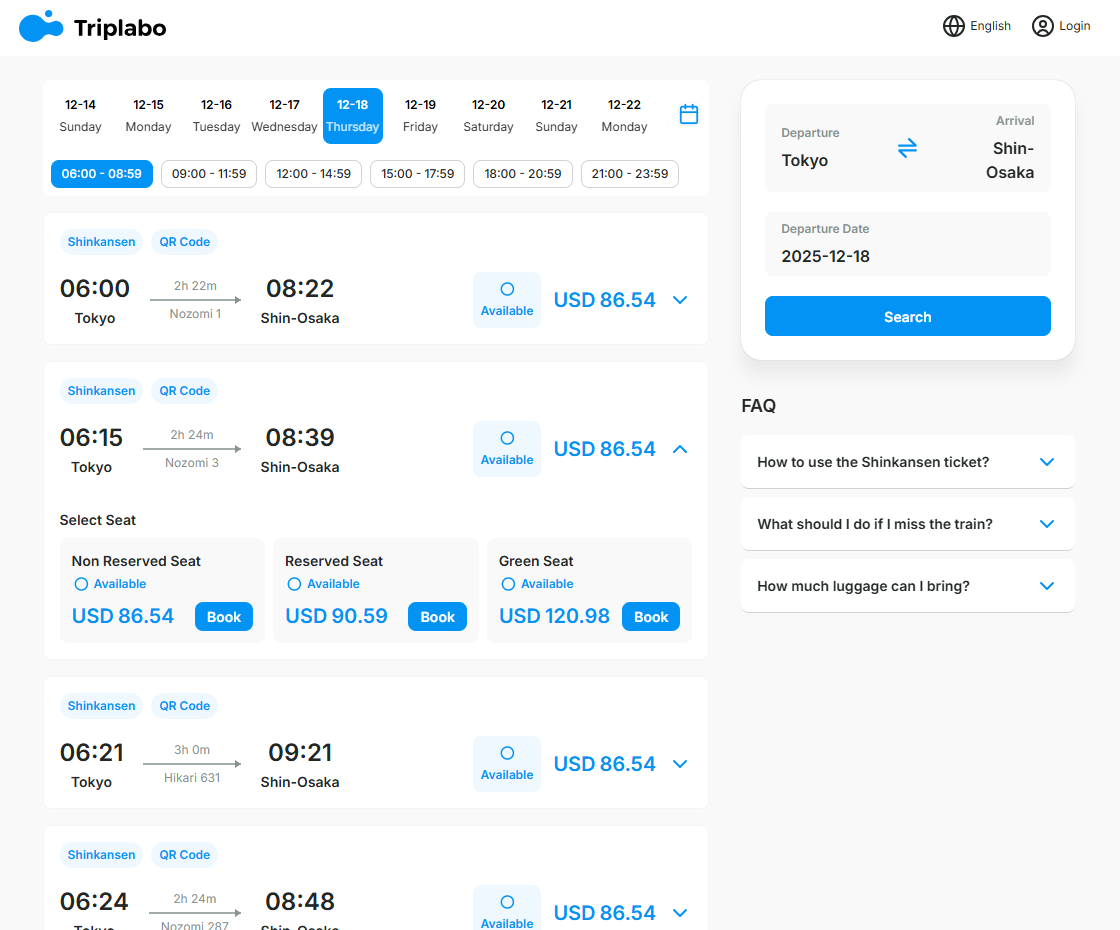Book the Green Seat for USD 120.98
1120x930 pixels.
(x=650, y=617)
